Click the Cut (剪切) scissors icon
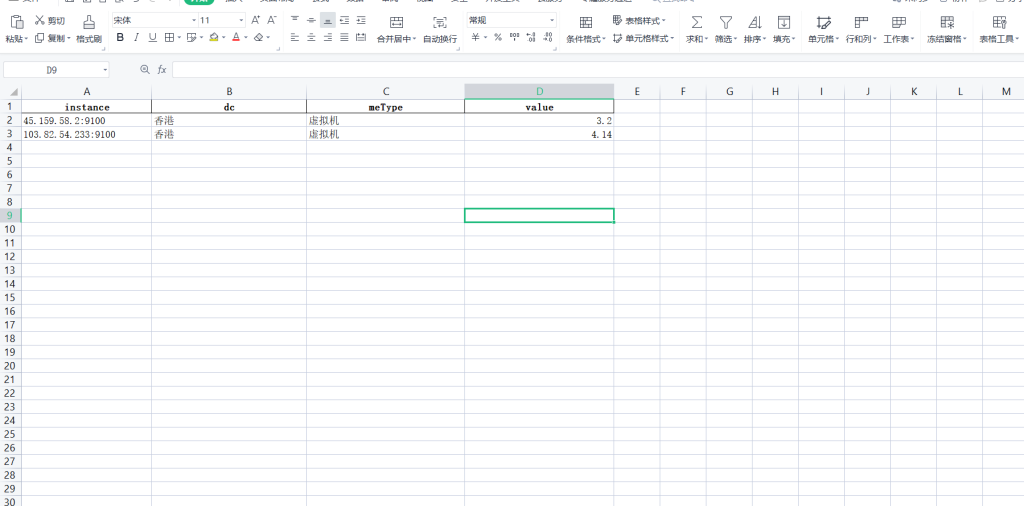This screenshot has width=1024, height=506. click(39, 20)
